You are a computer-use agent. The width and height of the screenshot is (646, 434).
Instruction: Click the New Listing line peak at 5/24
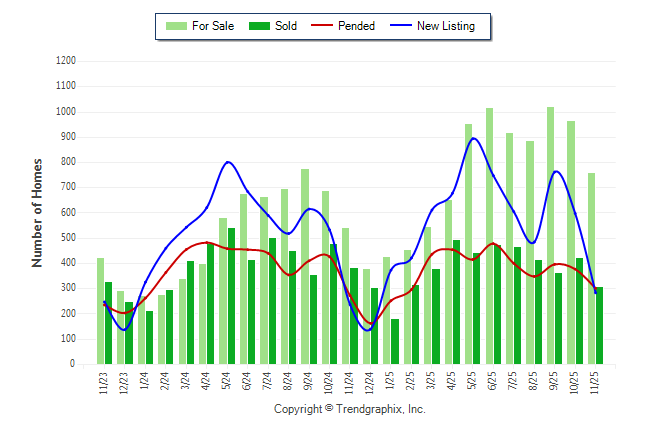(228, 162)
